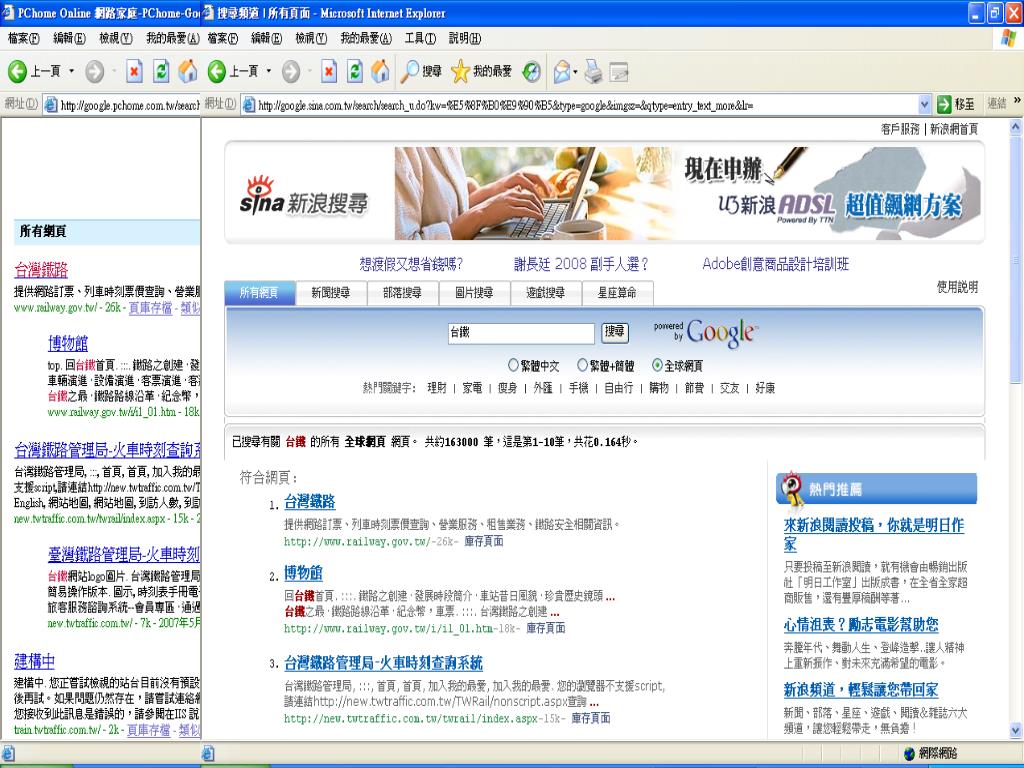Switch to the 部落搜尋 tab
Image resolution: width=1024 pixels, height=768 pixels.
pyautogui.click(x=402, y=293)
